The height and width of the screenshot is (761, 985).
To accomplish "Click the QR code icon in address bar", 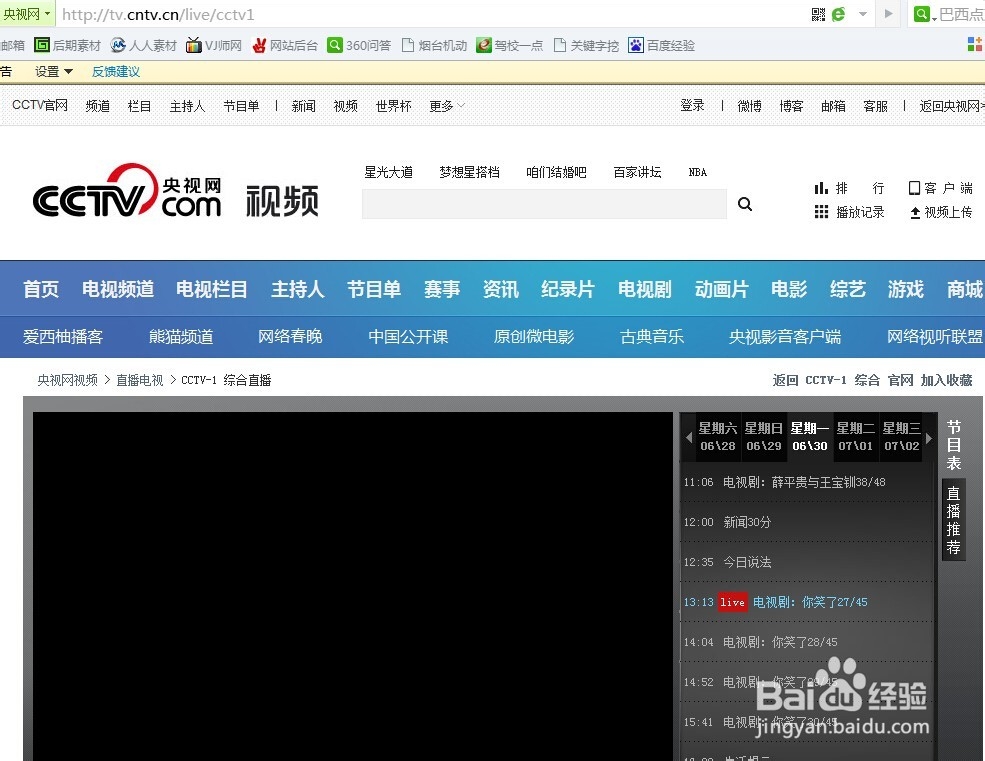I will (818, 14).
